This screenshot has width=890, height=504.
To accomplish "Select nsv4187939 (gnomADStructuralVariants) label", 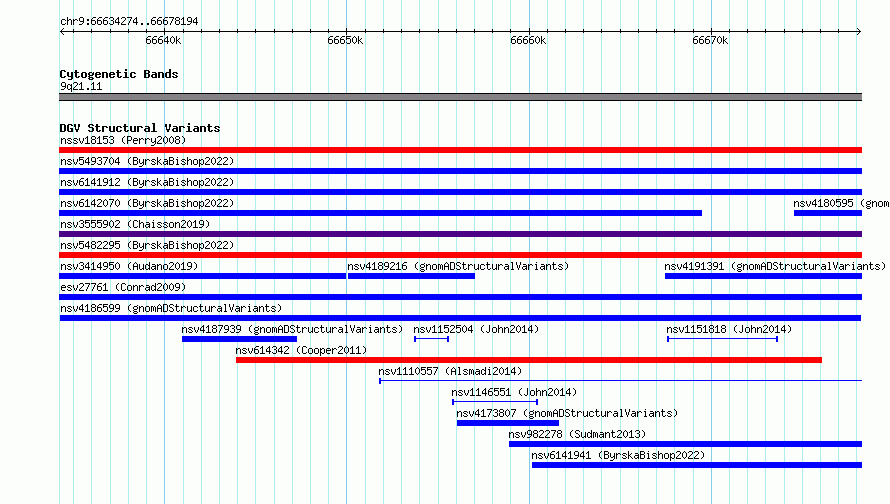I will tap(292, 329).
